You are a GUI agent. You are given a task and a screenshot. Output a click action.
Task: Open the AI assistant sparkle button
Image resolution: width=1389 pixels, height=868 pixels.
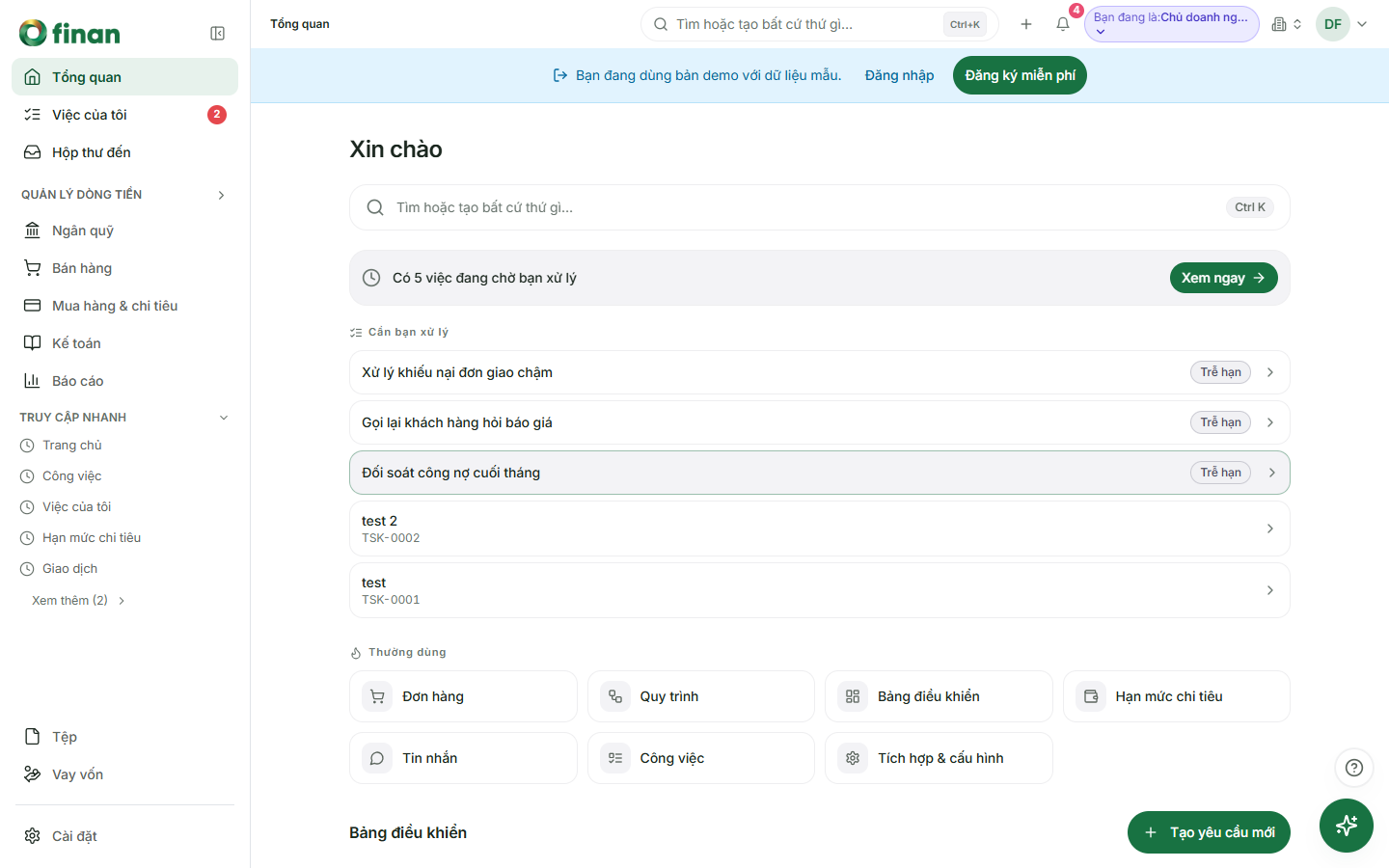[x=1347, y=826]
